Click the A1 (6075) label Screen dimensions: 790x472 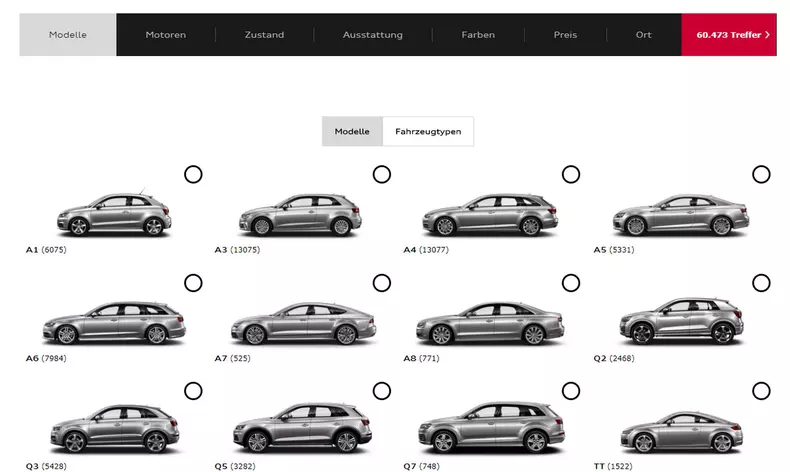point(46,249)
